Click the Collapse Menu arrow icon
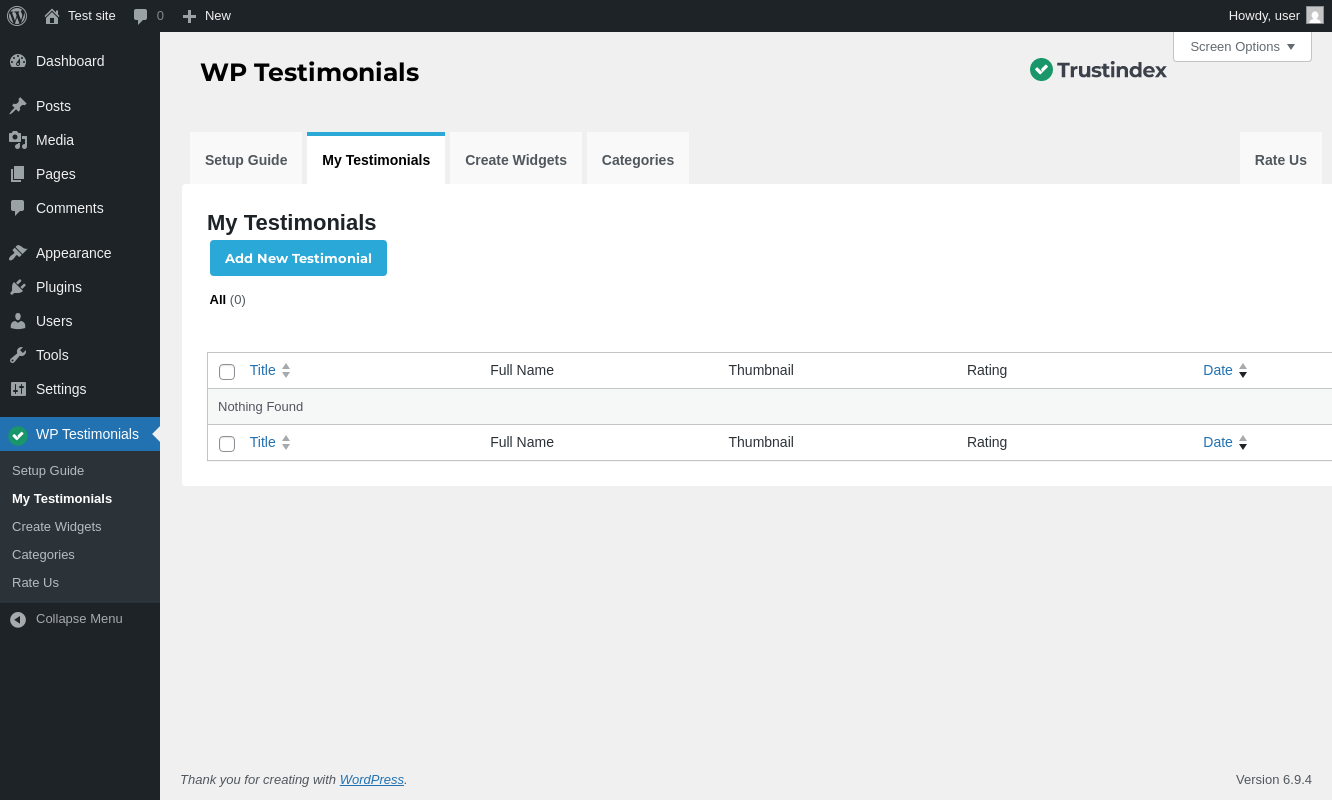This screenshot has height=800, width=1332. click(18, 620)
